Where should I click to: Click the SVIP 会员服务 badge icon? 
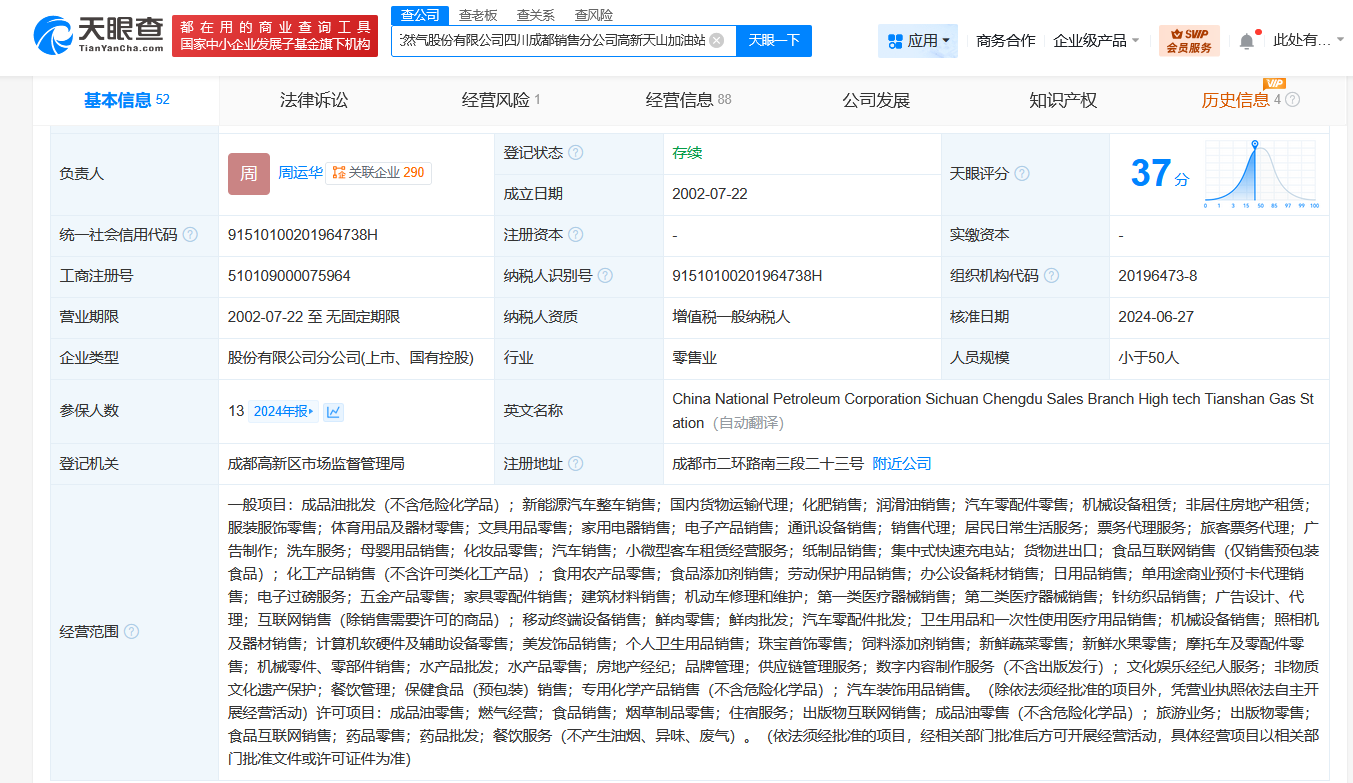pos(1188,41)
